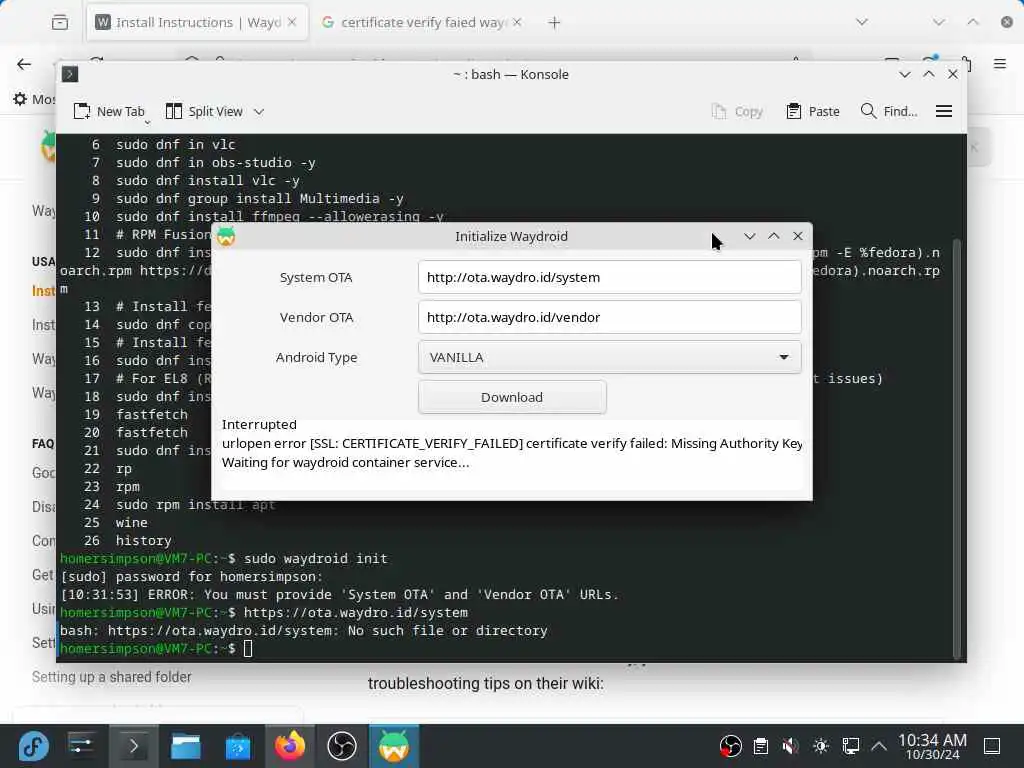The image size is (1024, 768).
Task: Expand the New Tab dropdown arrow
Action: [x=148, y=122]
